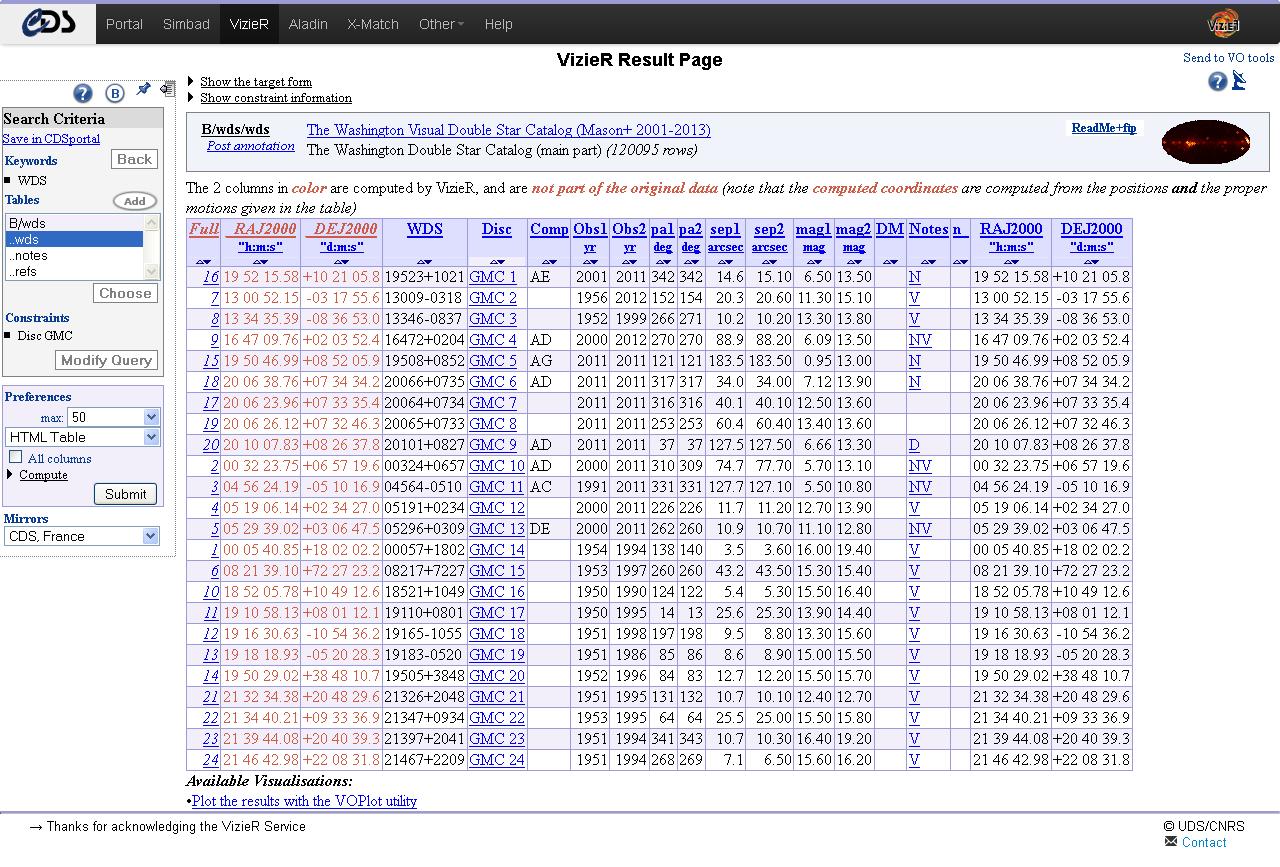
Task: Click sort arrows under the WDS column
Action: [425, 262]
